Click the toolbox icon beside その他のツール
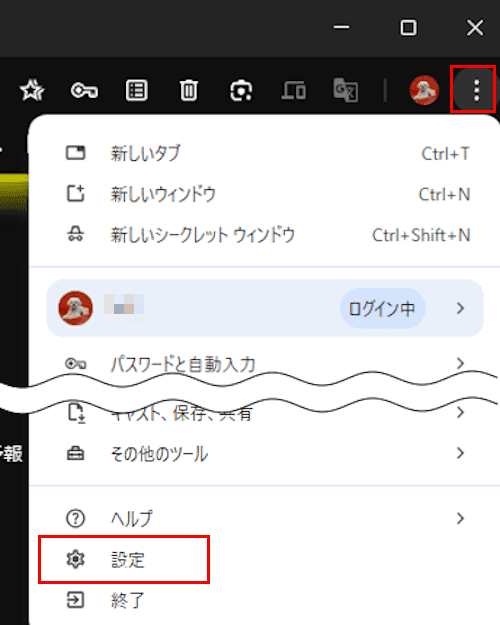The width and height of the screenshot is (500, 625). pyautogui.click(x=75, y=453)
